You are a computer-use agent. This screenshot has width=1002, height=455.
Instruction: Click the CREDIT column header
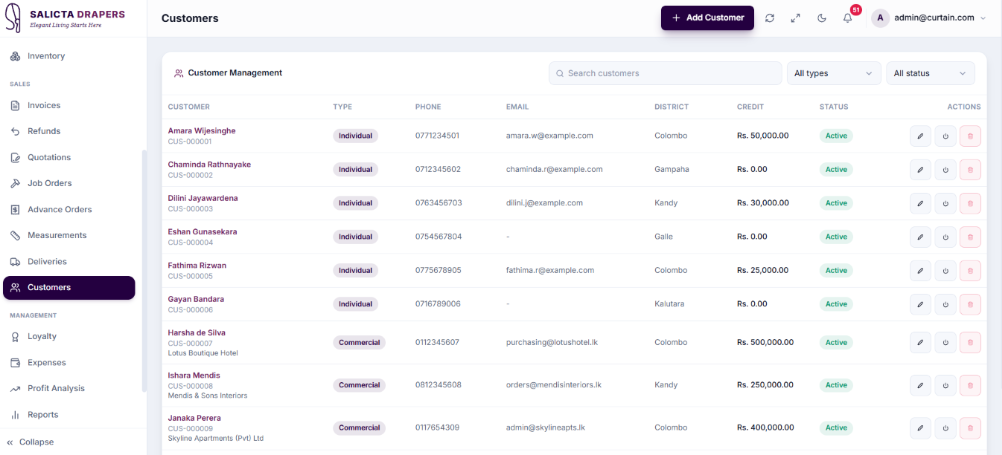(750, 107)
